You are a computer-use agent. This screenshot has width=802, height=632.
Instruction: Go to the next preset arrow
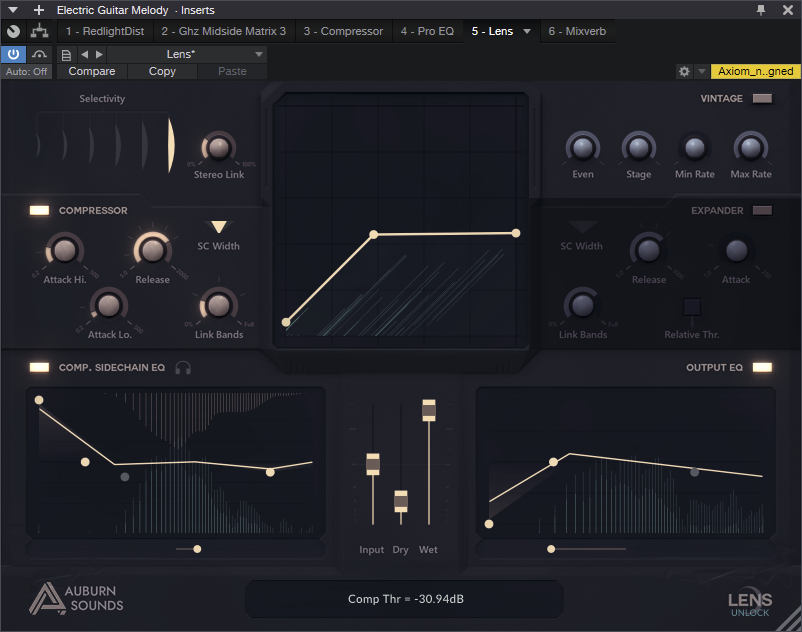tap(99, 54)
